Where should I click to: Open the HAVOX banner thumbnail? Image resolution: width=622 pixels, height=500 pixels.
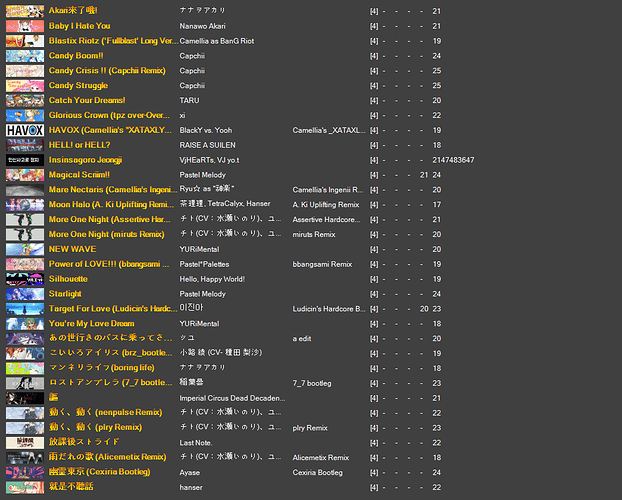[x=25, y=130]
